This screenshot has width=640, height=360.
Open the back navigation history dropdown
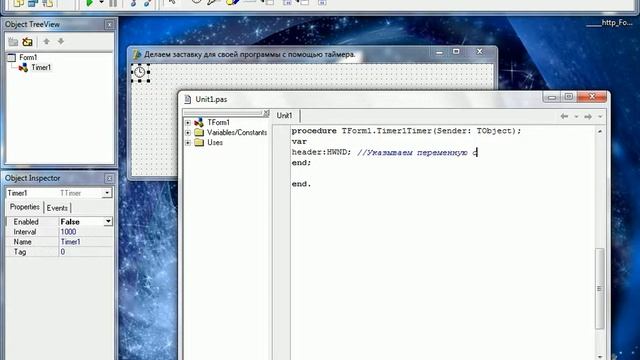576,117
